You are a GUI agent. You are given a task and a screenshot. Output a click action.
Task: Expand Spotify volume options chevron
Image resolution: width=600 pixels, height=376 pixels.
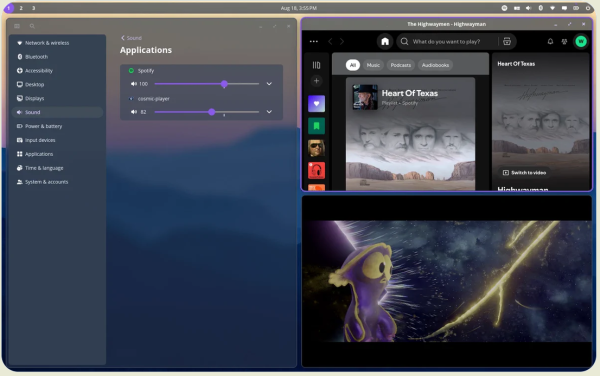[269, 84]
